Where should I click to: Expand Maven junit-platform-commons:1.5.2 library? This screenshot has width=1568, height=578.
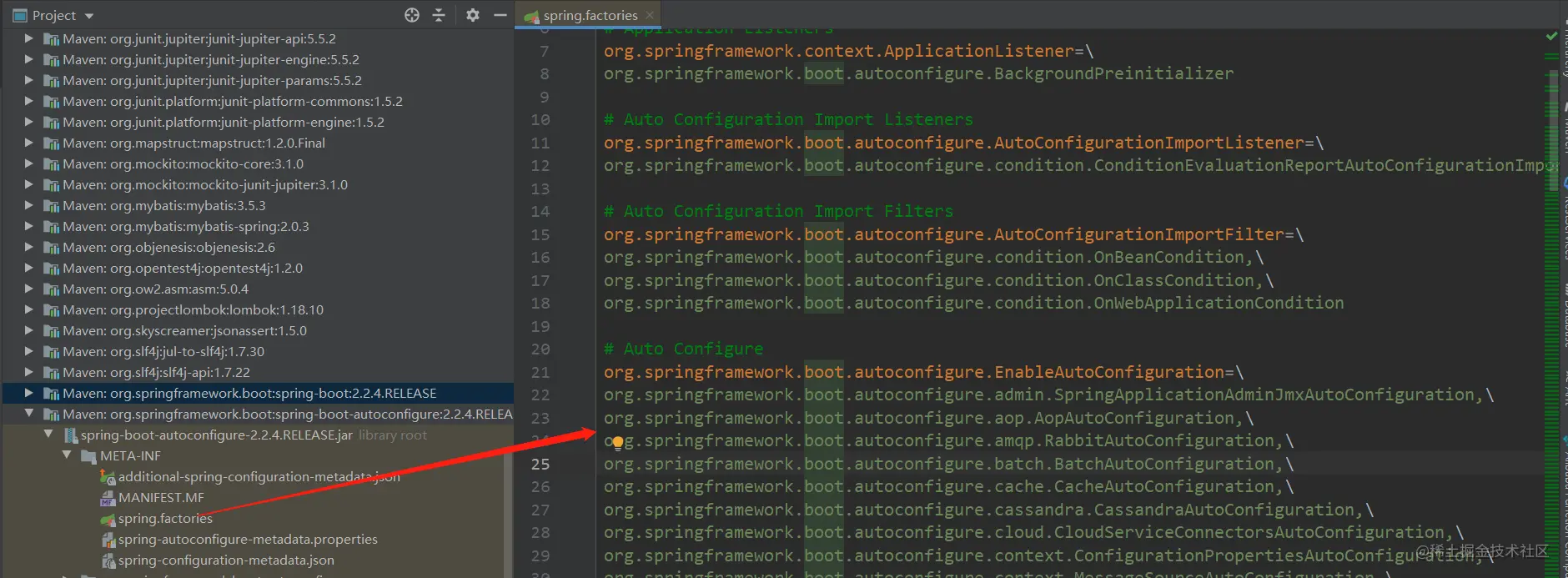[29, 101]
